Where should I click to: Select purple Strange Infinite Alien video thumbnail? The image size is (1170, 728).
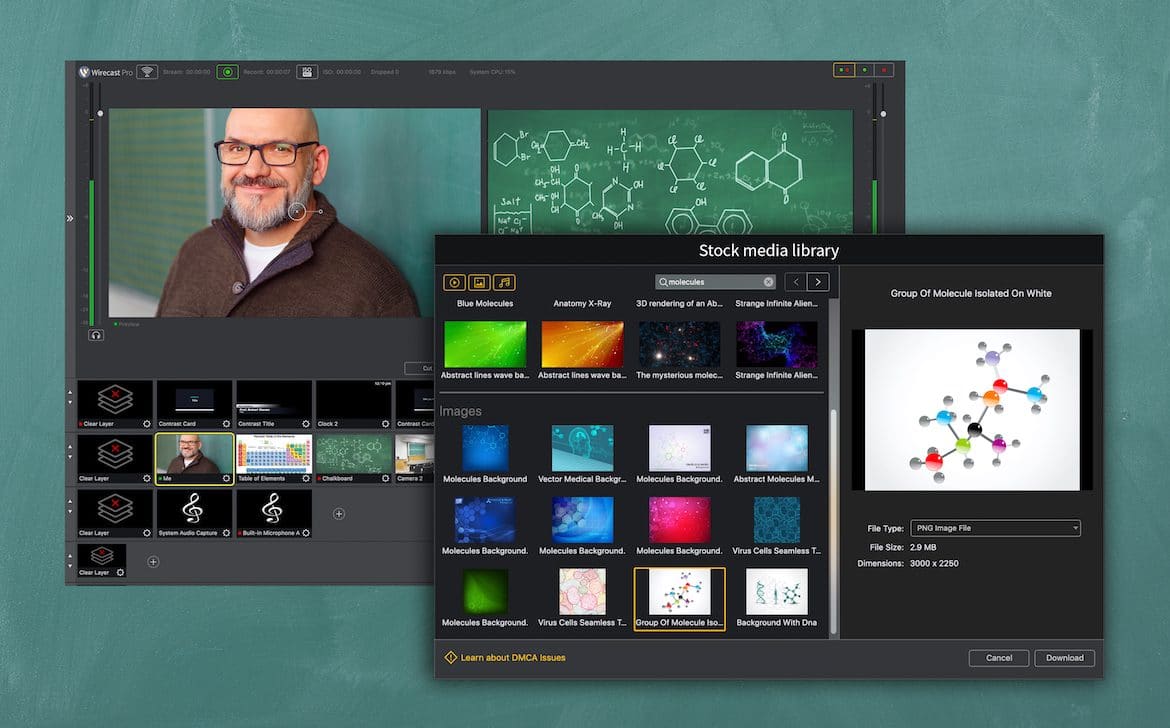coord(776,344)
